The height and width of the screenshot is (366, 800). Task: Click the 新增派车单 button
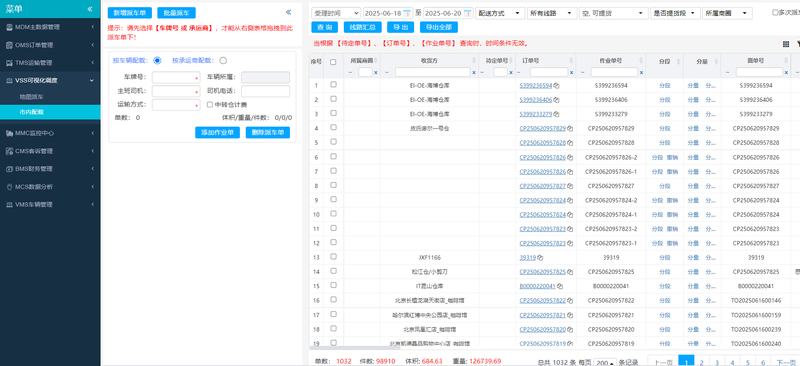pyautogui.click(x=130, y=13)
